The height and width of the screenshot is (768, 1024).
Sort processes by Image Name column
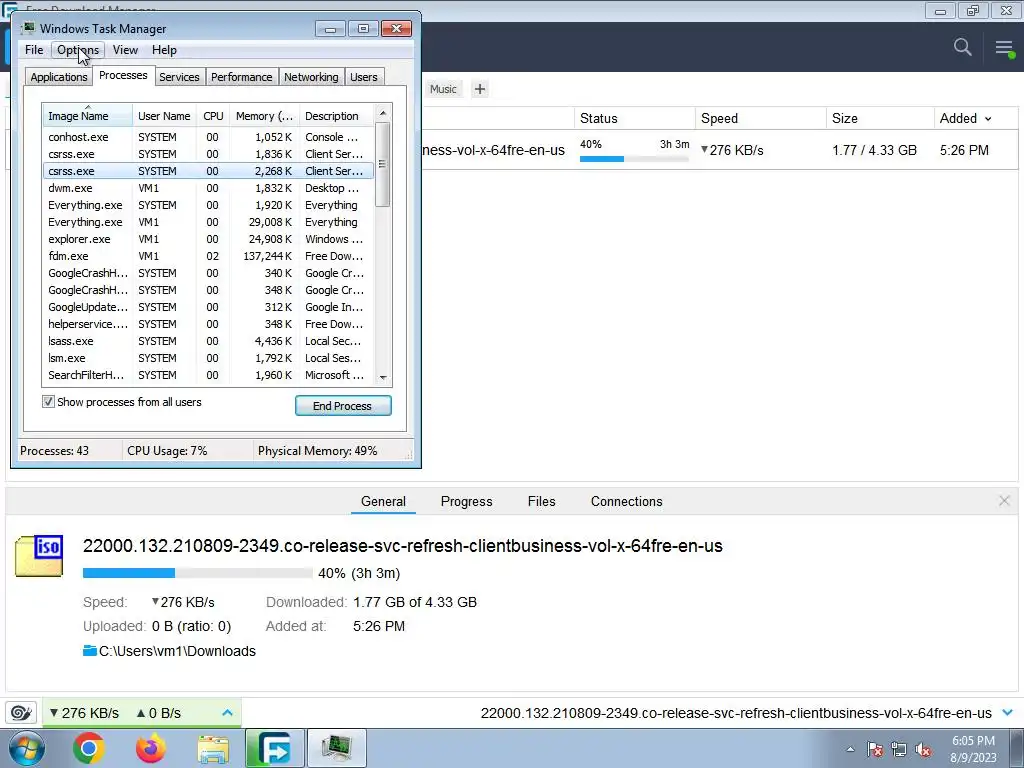pos(88,116)
